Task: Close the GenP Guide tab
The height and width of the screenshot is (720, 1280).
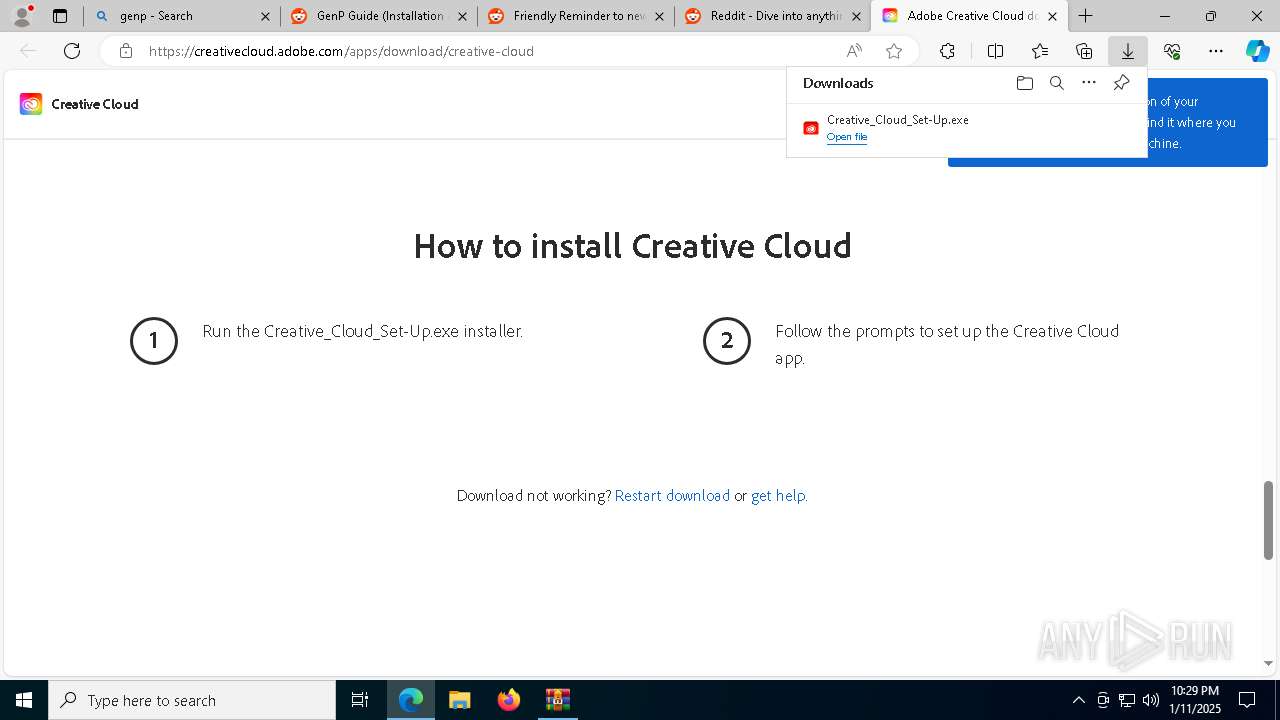Action: coord(462,16)
